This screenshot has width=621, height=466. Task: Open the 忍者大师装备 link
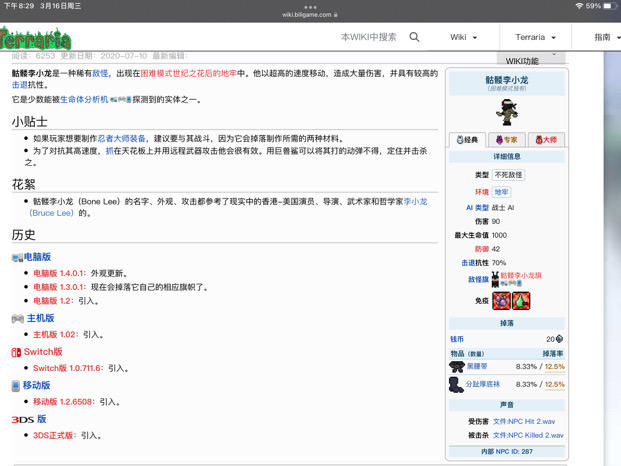point(122,139)
